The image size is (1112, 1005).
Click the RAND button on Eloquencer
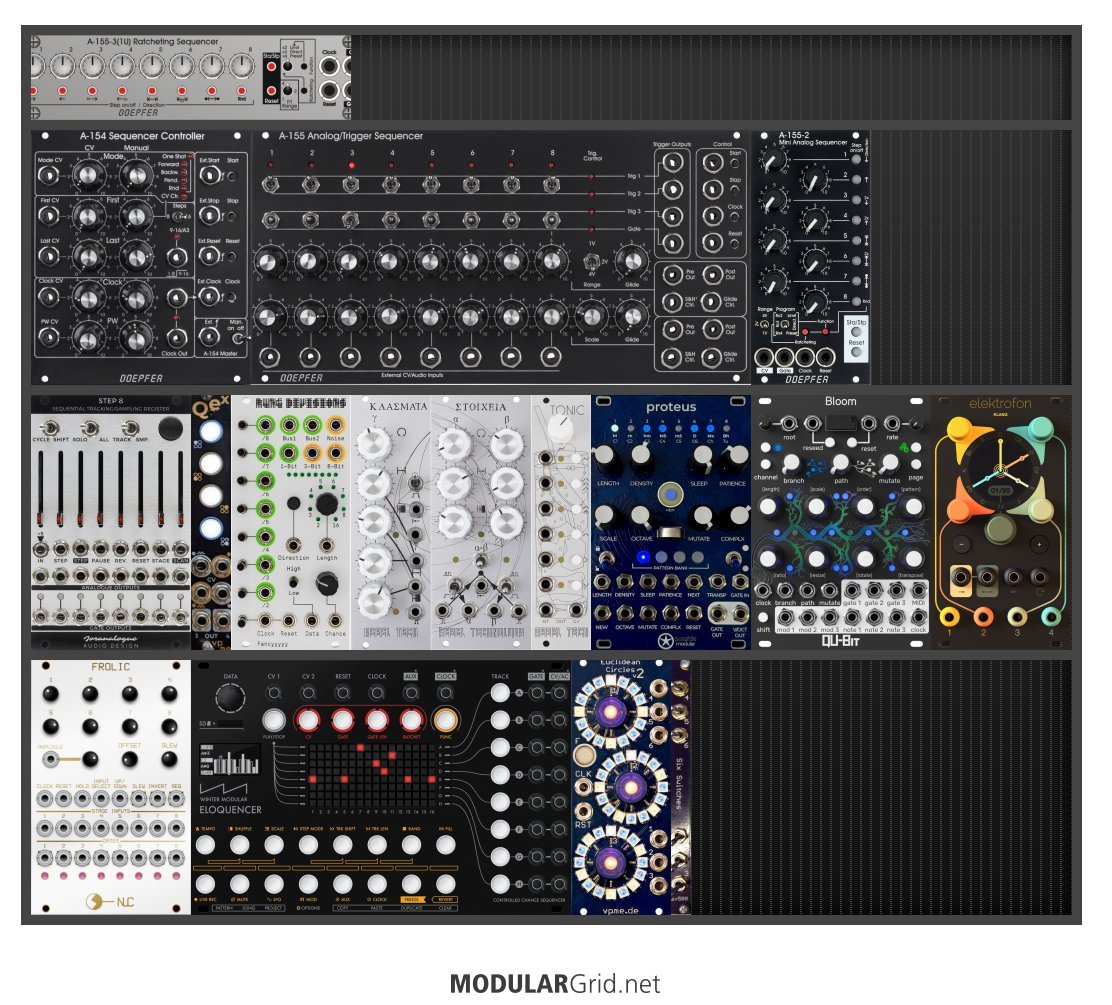click(x=411, y=845)
